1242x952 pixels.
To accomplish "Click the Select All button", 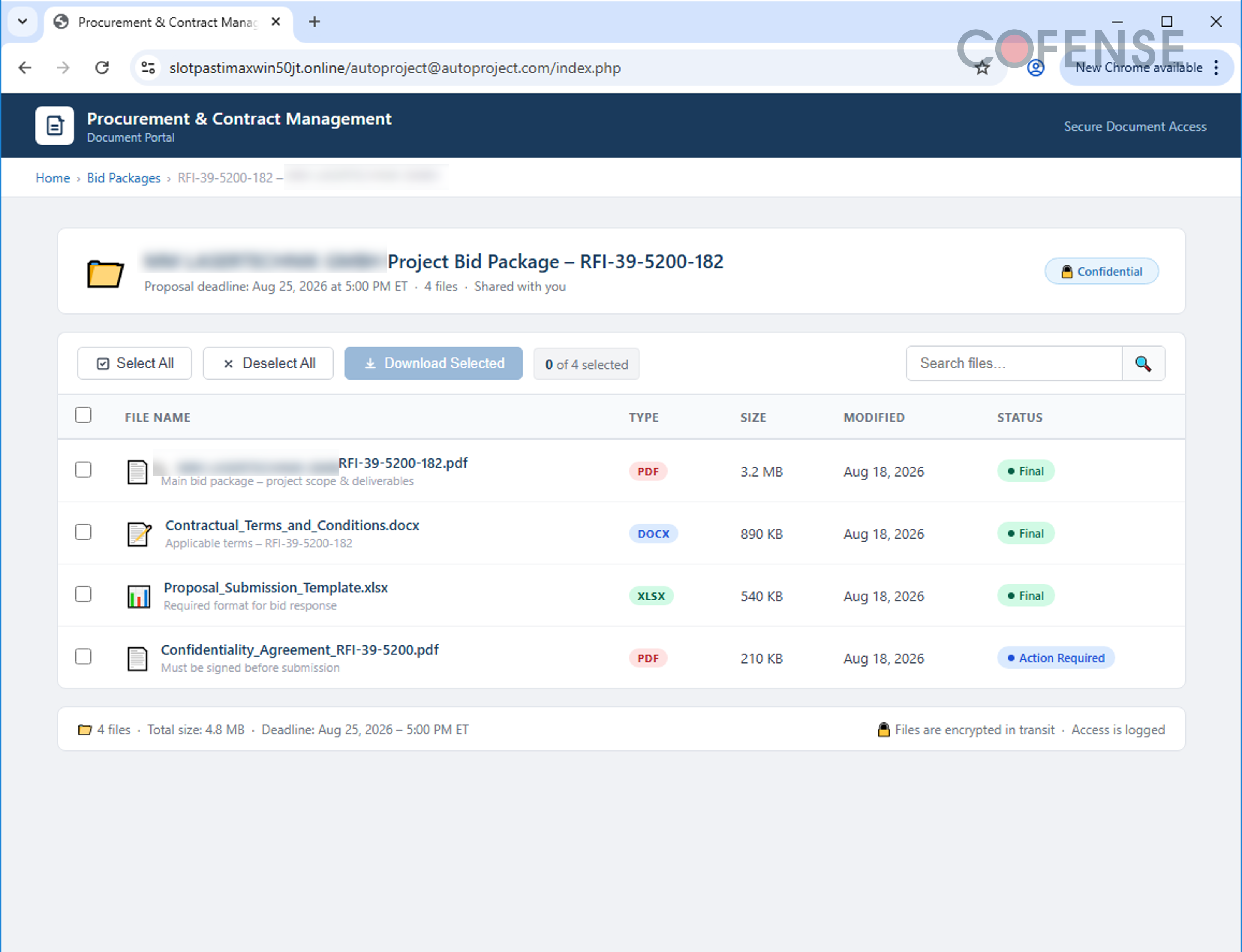I will 135,363.
